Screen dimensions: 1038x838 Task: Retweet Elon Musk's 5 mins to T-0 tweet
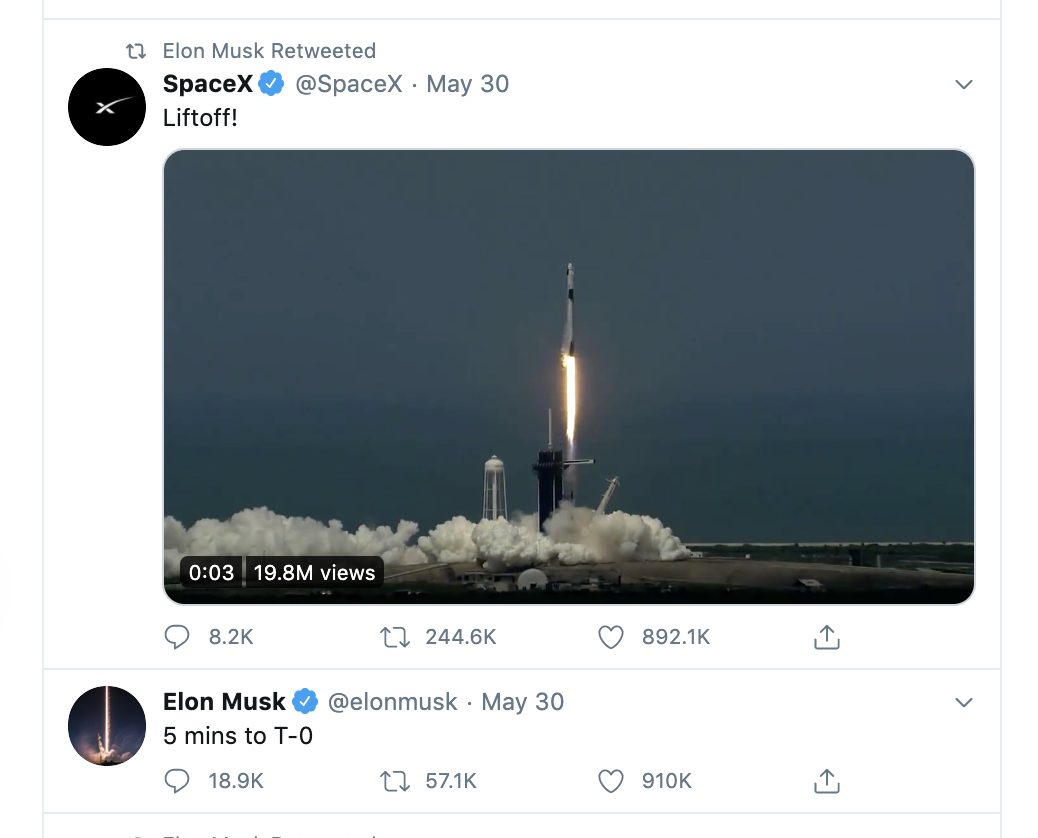click(x=396, y=781)
